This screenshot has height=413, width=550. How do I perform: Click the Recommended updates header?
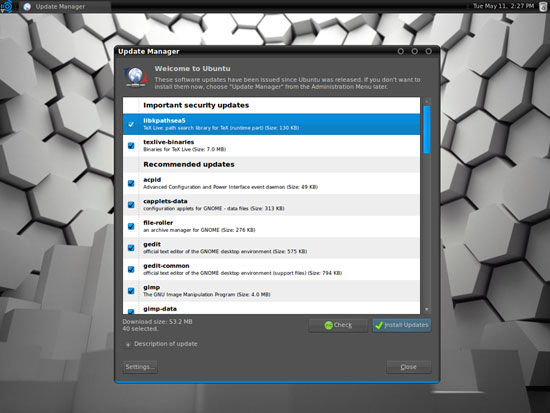189,164
